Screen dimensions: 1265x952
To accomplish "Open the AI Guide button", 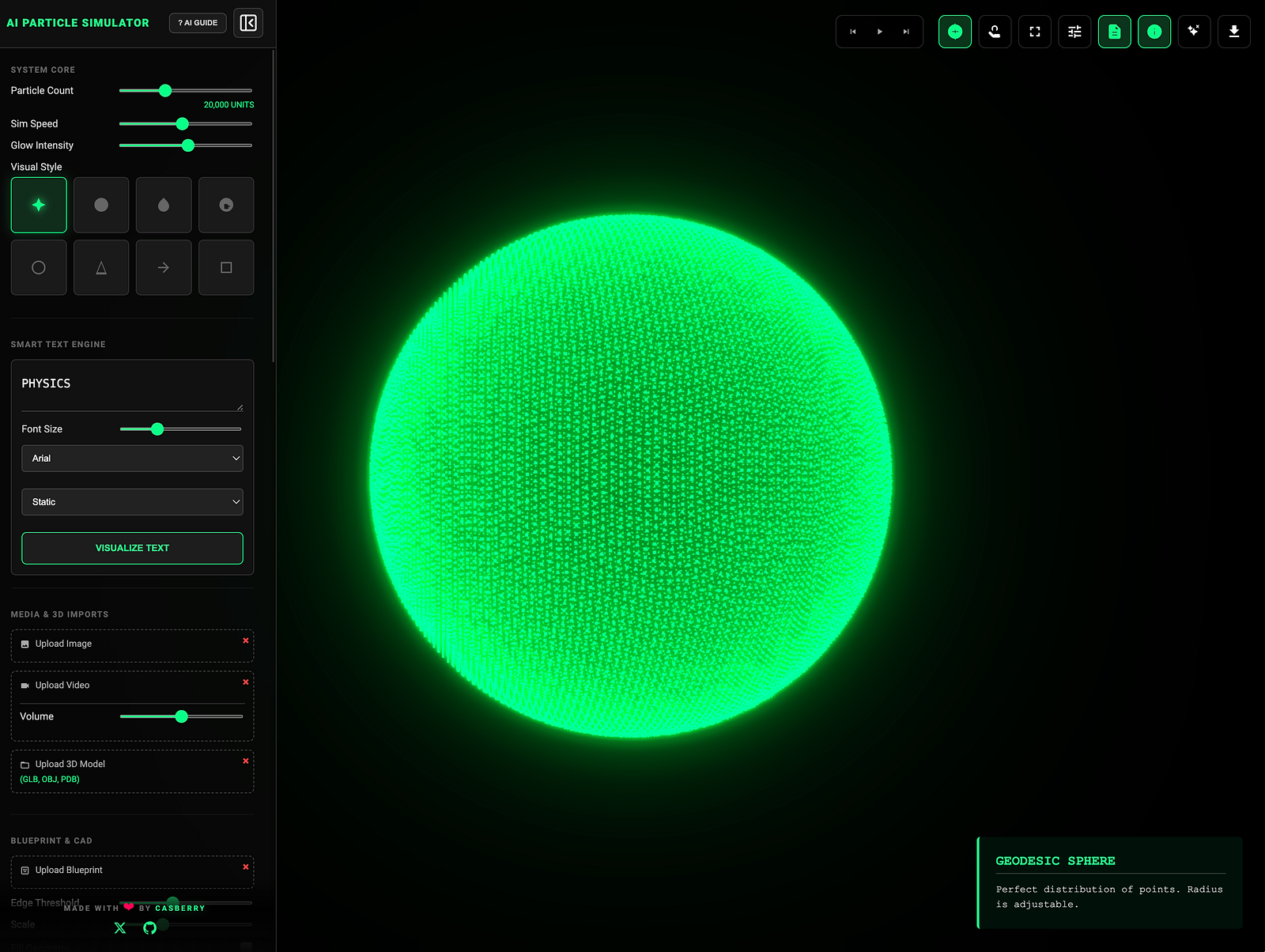I will tap(198, 23).
